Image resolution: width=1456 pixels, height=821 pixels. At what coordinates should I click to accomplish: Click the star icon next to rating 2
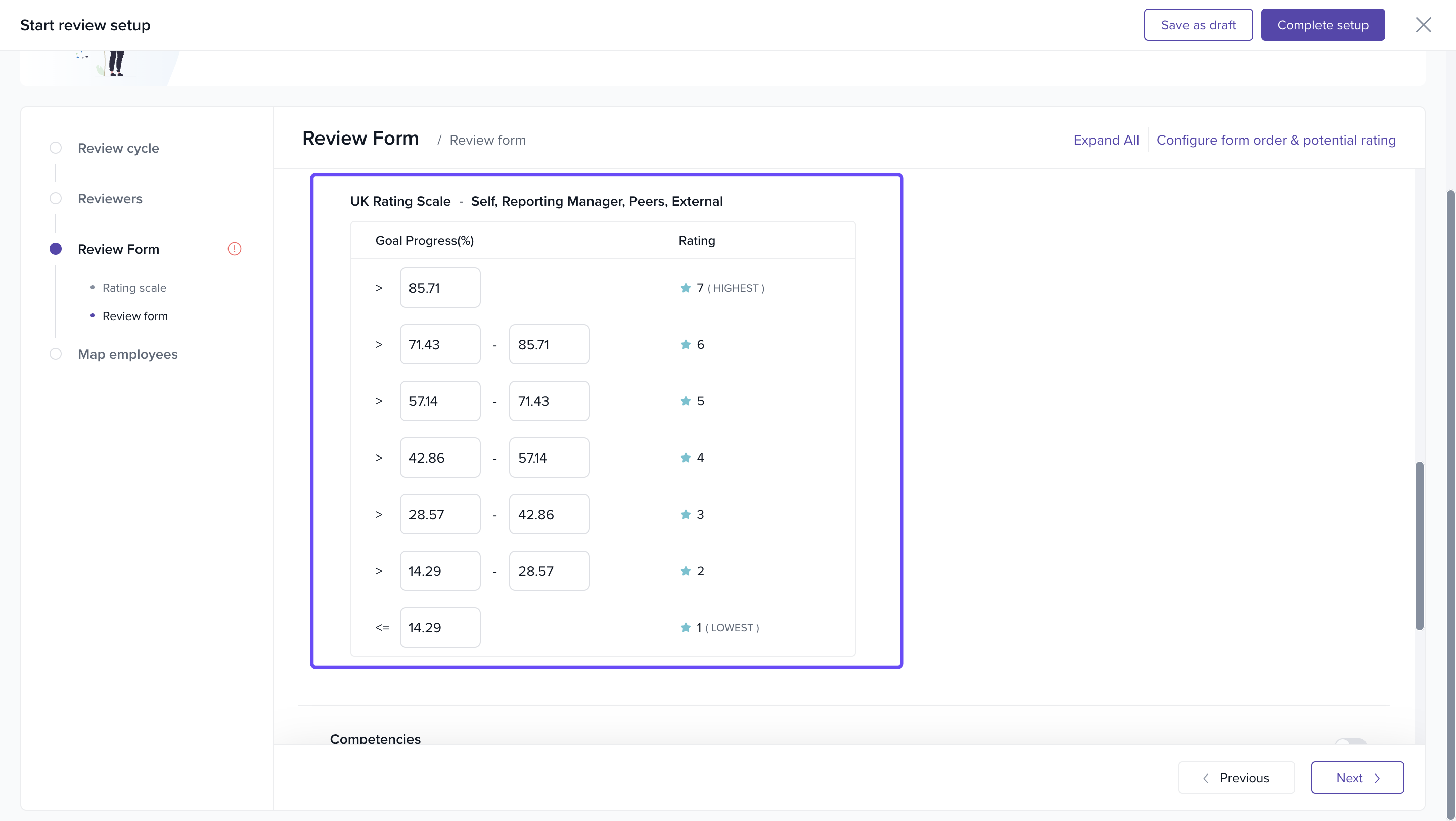click(x=686, y=571)
